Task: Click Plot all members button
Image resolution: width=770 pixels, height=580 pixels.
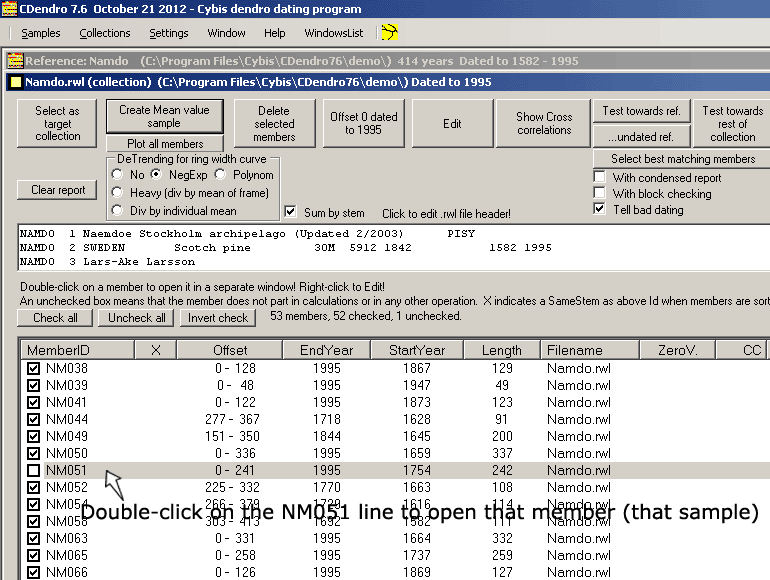Action: coord(165,143)
